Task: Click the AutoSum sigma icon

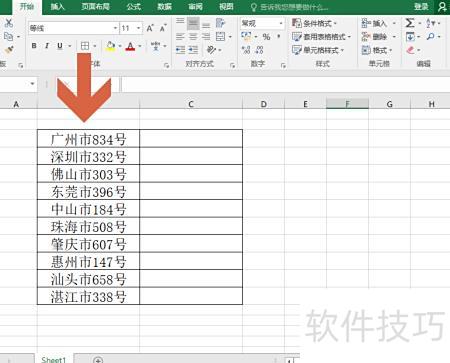Action: (410, 23)
